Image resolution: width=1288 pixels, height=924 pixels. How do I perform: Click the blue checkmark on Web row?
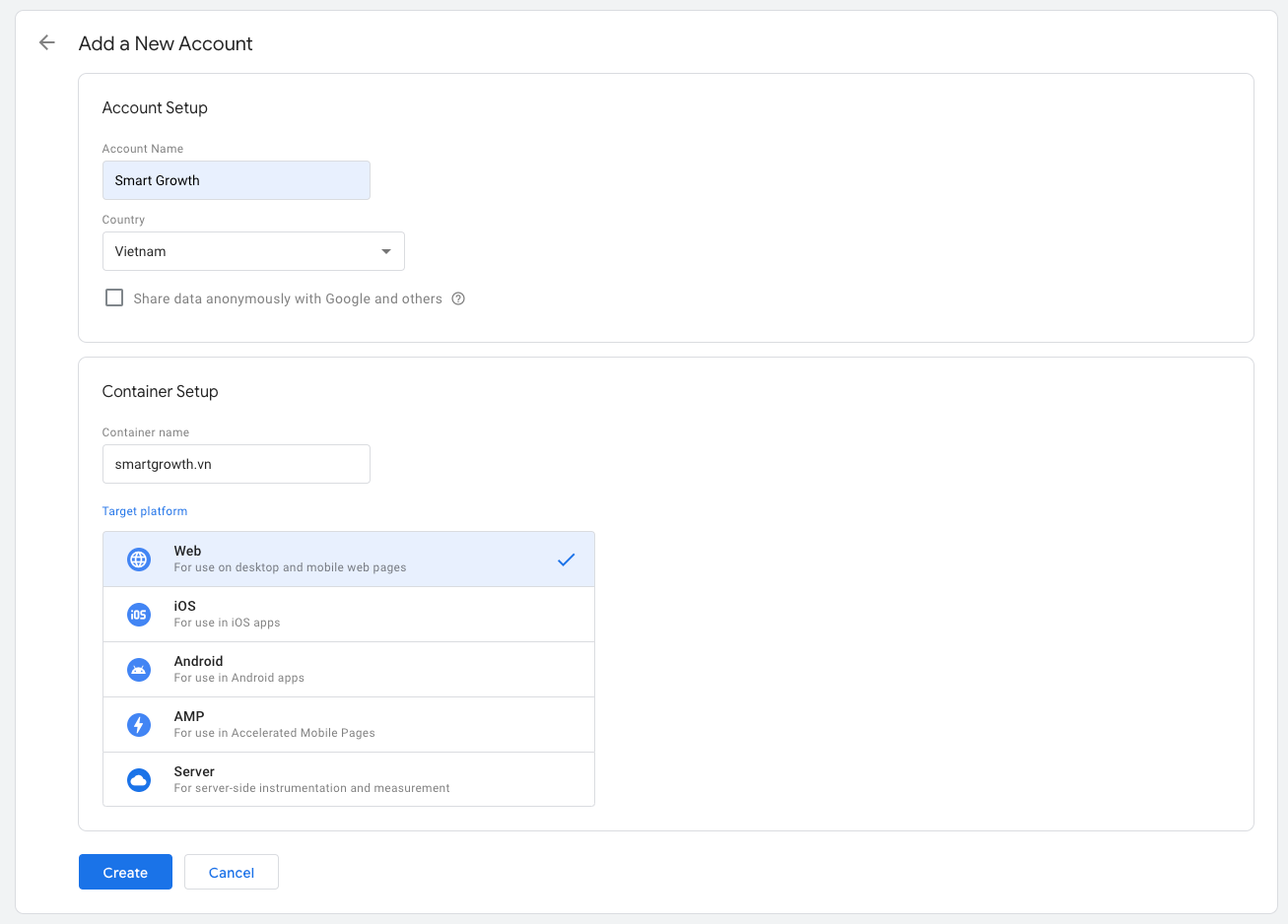click(x=566, y=560)
